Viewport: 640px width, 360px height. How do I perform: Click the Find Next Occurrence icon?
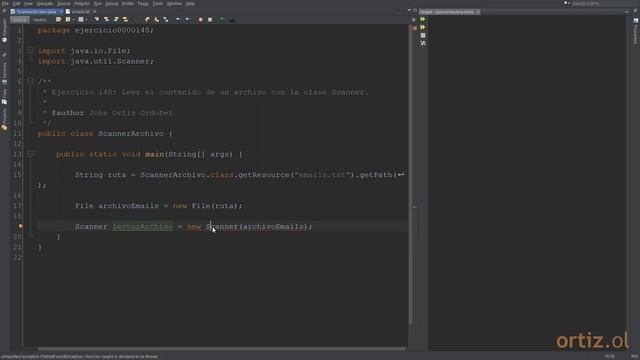[116, 20]
